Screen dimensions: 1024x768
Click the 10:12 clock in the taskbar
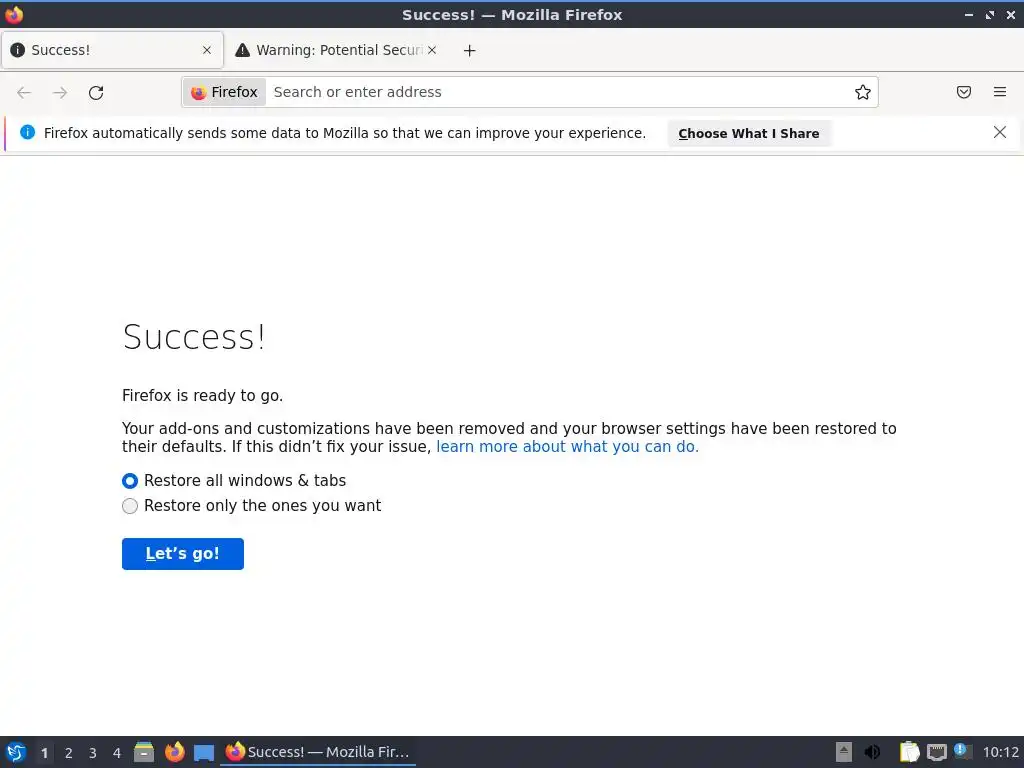tap(1000, 752)
